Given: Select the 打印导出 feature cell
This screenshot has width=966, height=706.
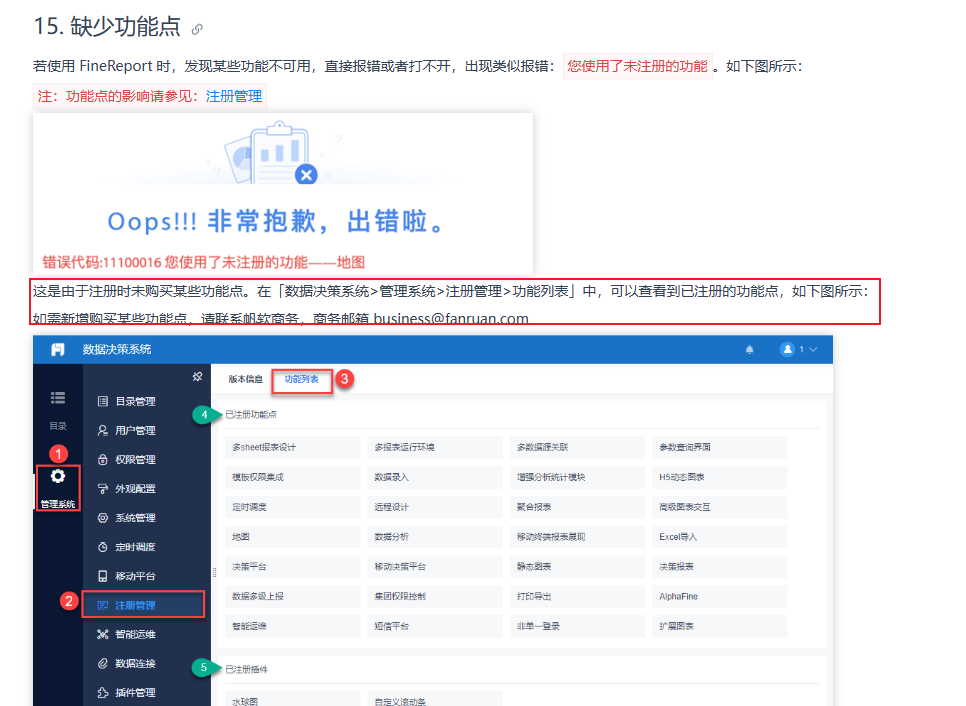Looking at the screenshot, I should (x=577, y=596).
